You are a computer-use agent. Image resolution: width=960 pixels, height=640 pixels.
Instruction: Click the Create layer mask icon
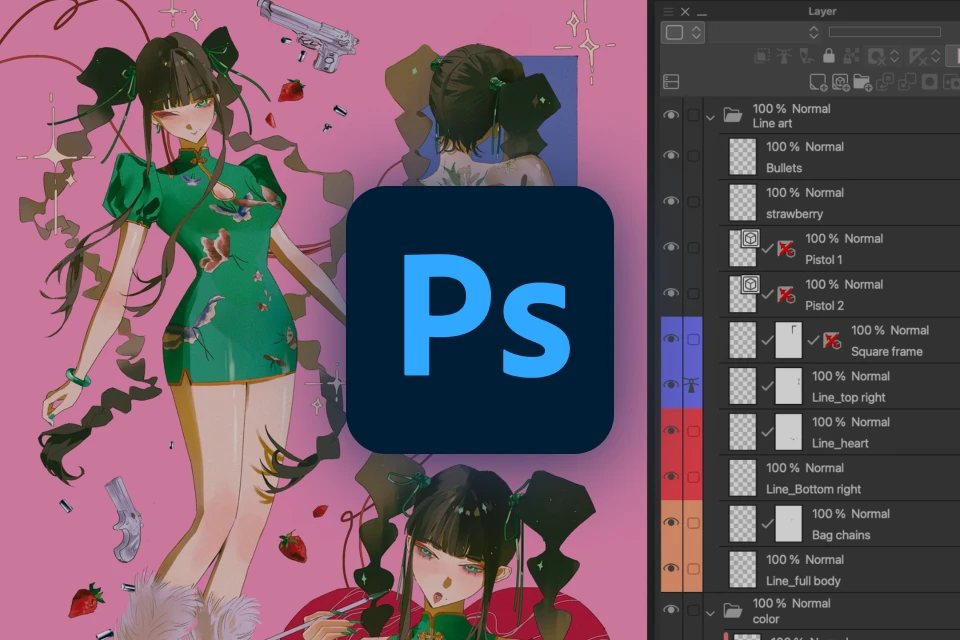pos(929,82)
